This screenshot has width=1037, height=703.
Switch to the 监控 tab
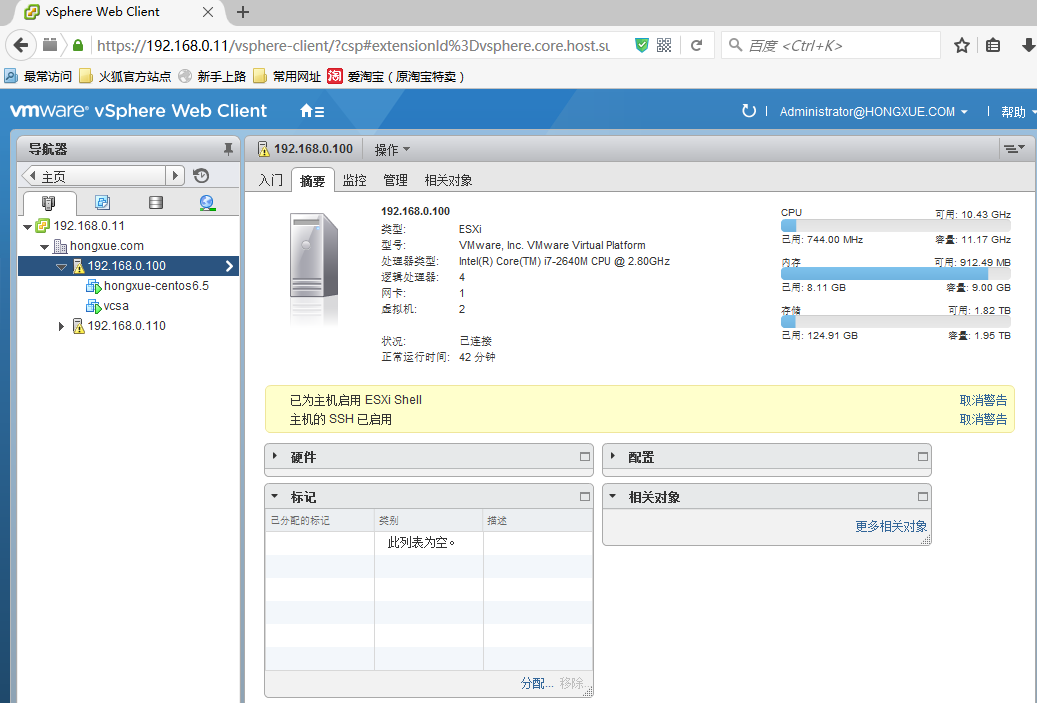pos(354,180)
